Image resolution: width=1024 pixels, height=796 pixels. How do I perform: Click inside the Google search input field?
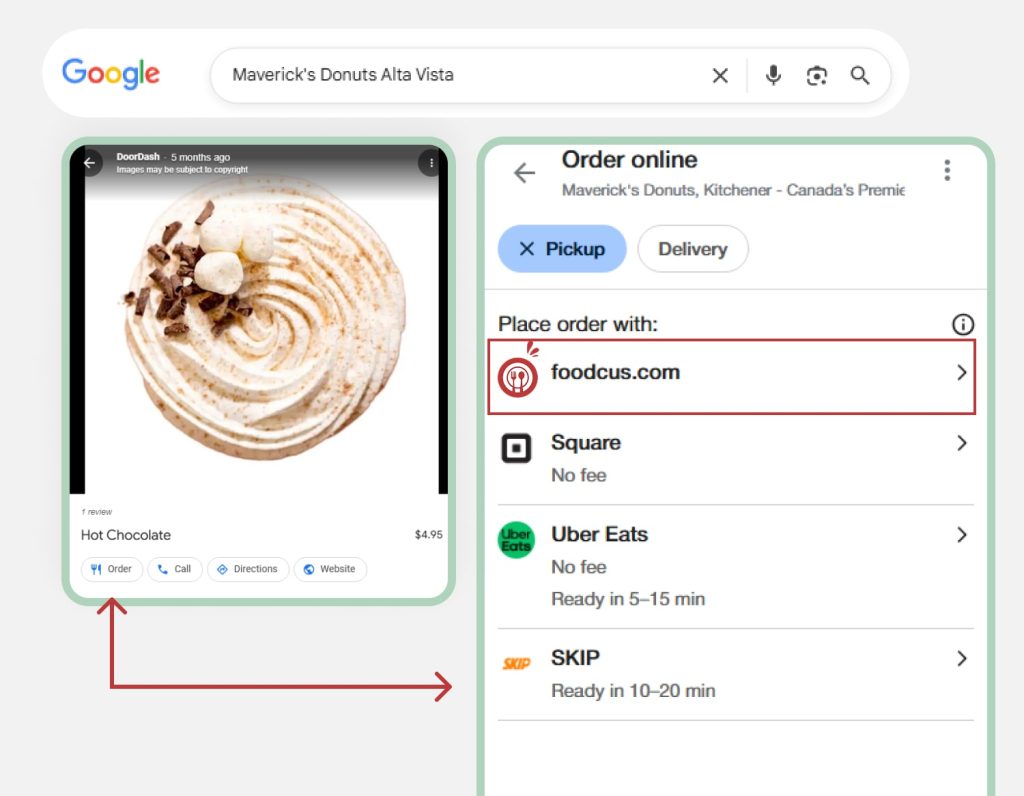[450, 75]
